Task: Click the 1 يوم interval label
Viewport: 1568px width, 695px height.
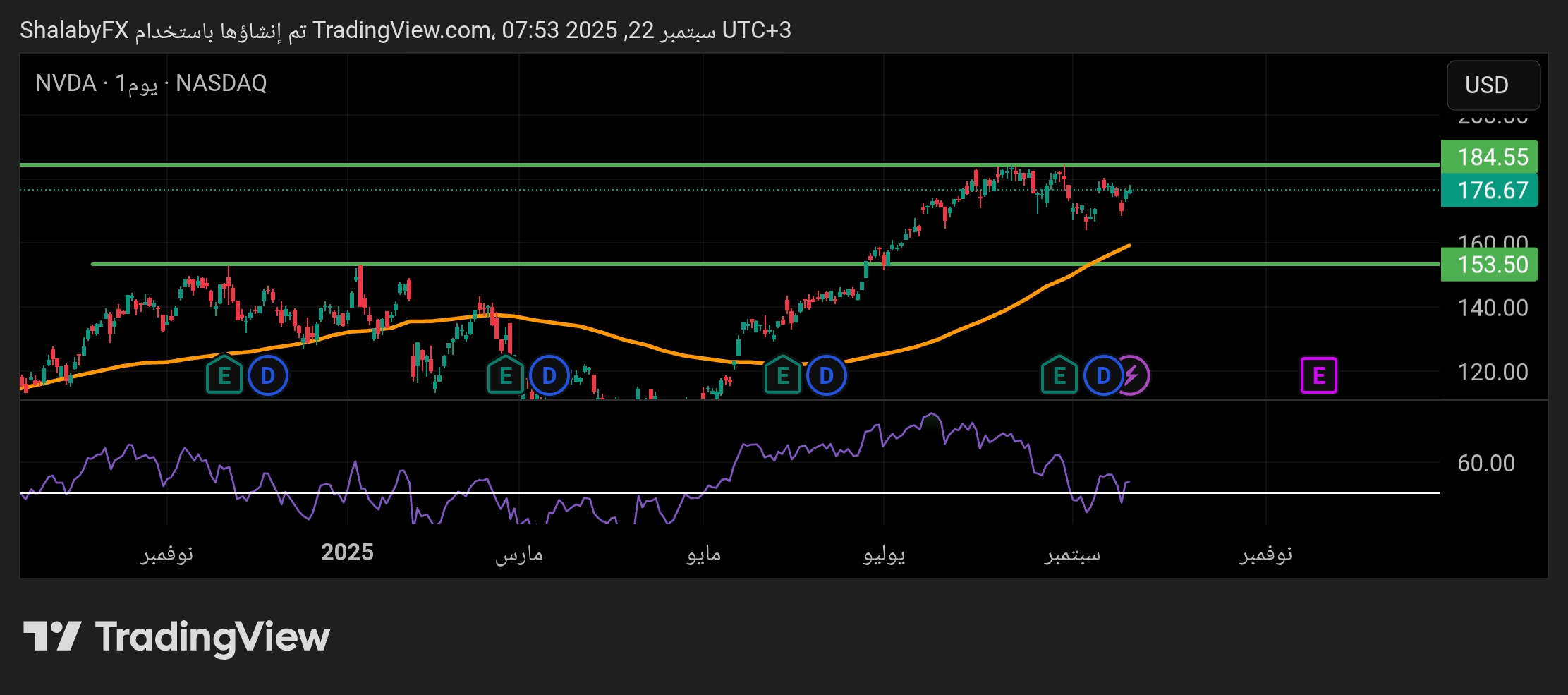Action: click(x=136, y=83)
